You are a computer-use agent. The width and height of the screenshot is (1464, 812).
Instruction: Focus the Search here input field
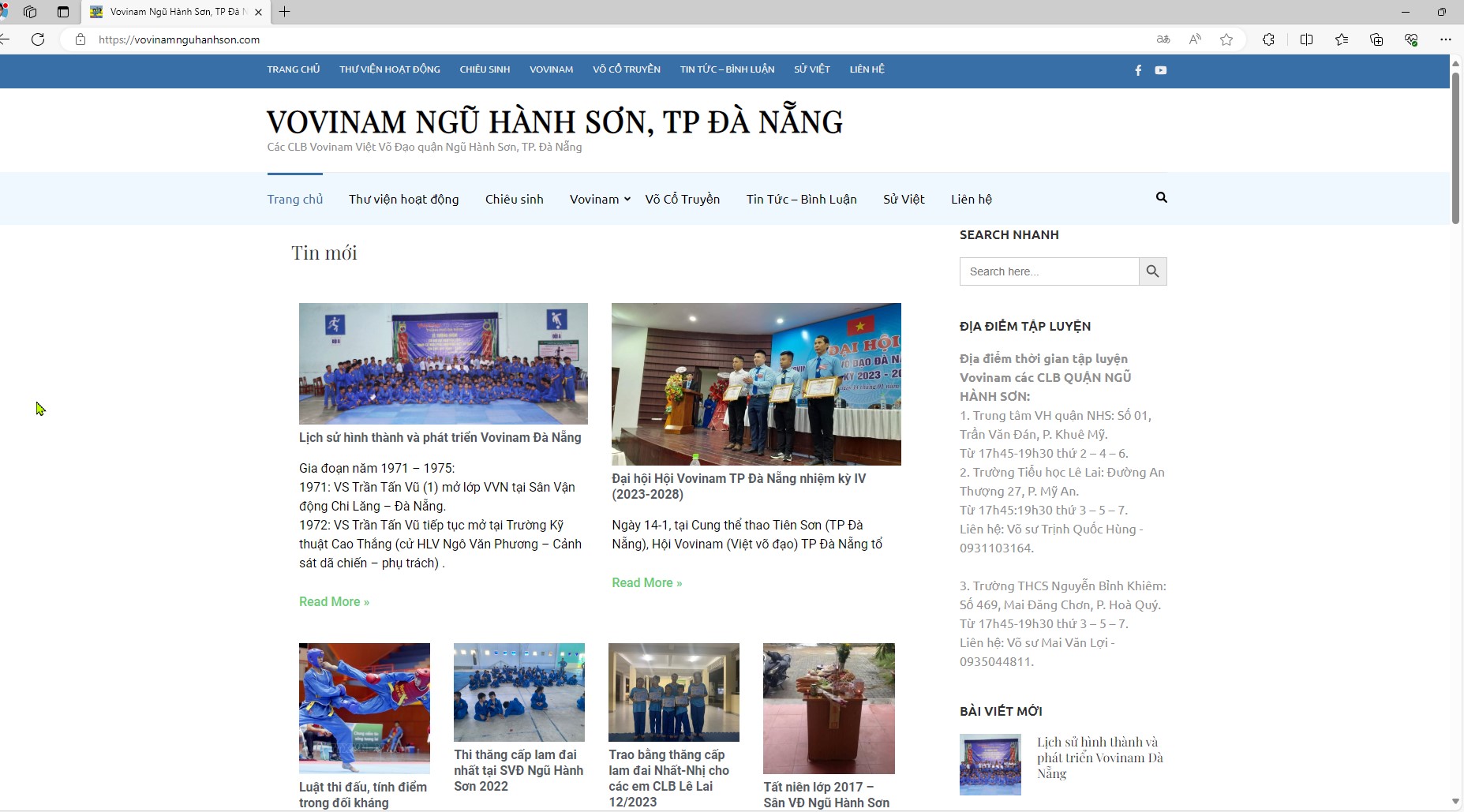point(1049,271)
